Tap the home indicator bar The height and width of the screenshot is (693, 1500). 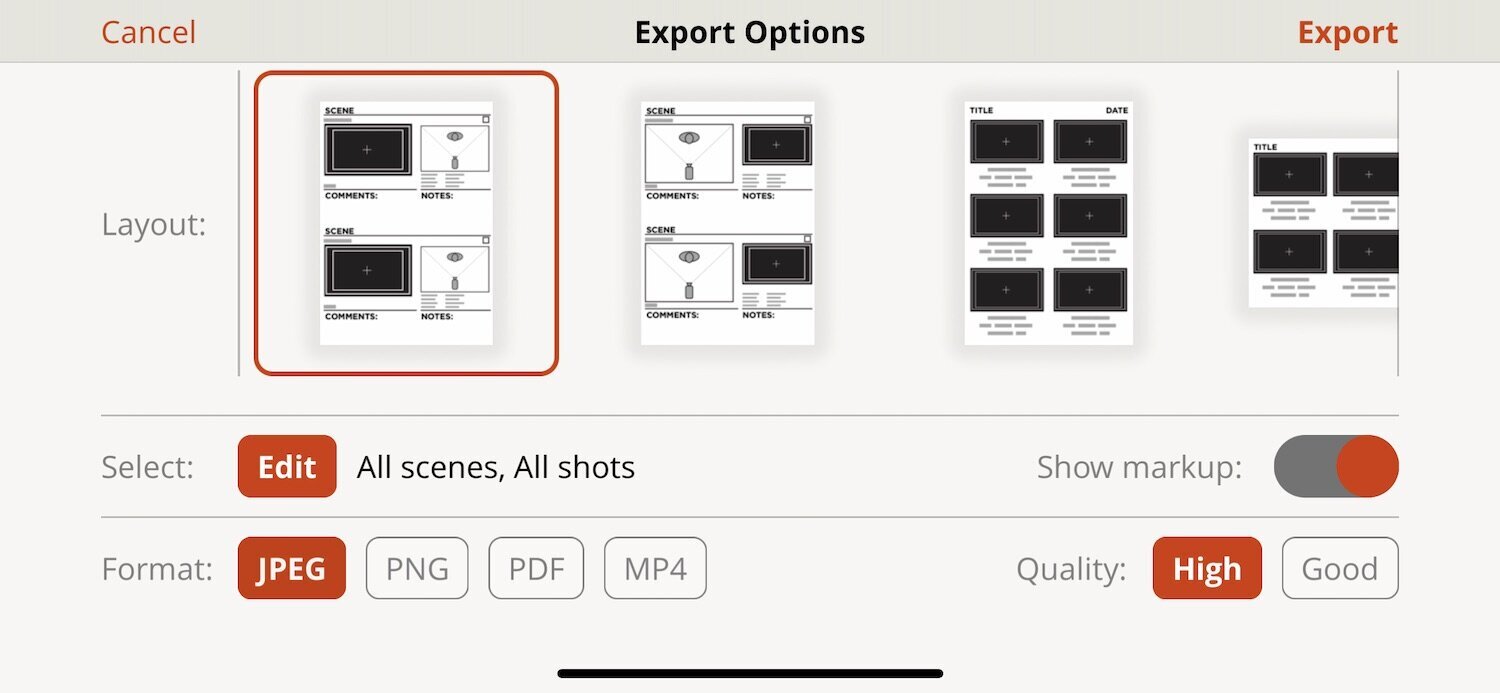(x=750, y=672)
